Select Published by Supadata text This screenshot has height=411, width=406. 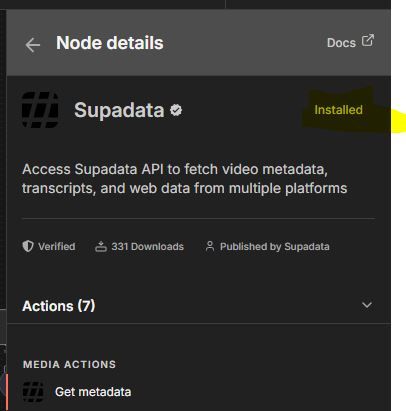[x=275, y=247]
